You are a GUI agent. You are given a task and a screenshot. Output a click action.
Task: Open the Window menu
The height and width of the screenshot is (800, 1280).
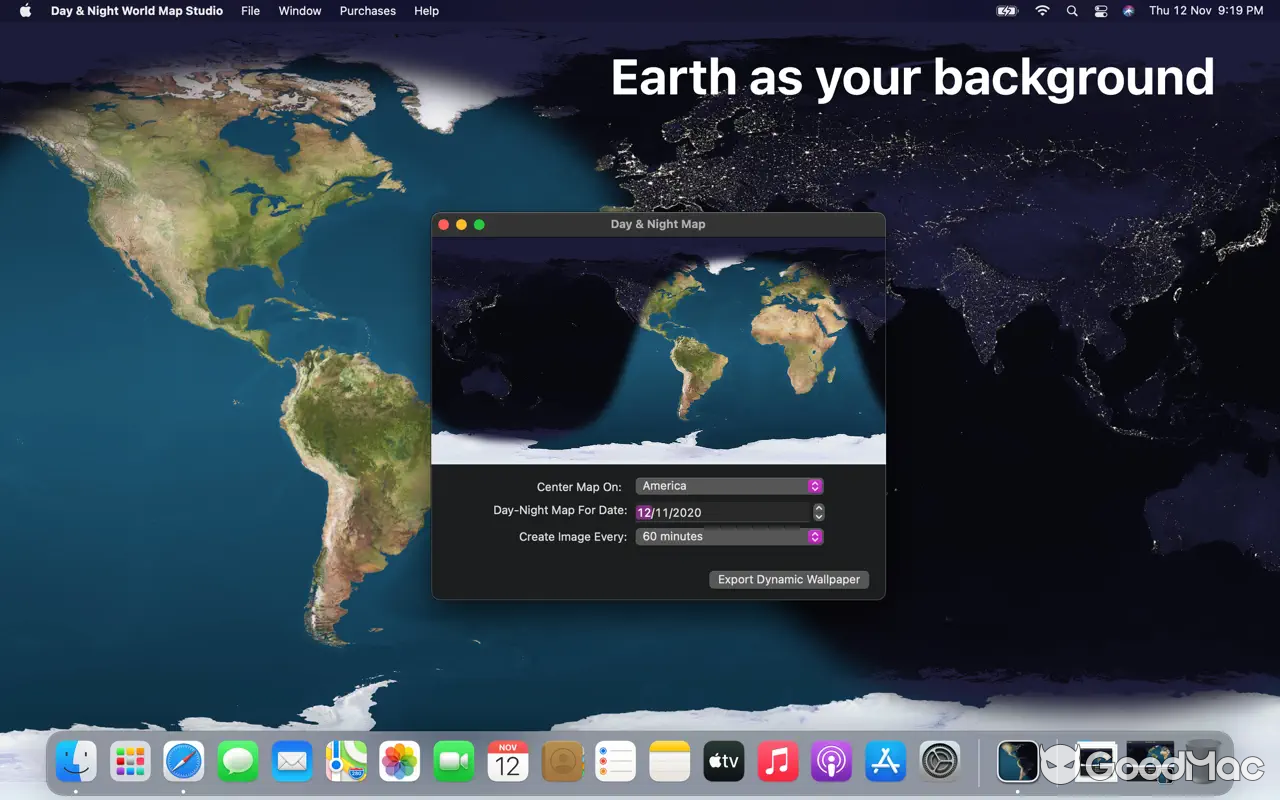[300, 11]
